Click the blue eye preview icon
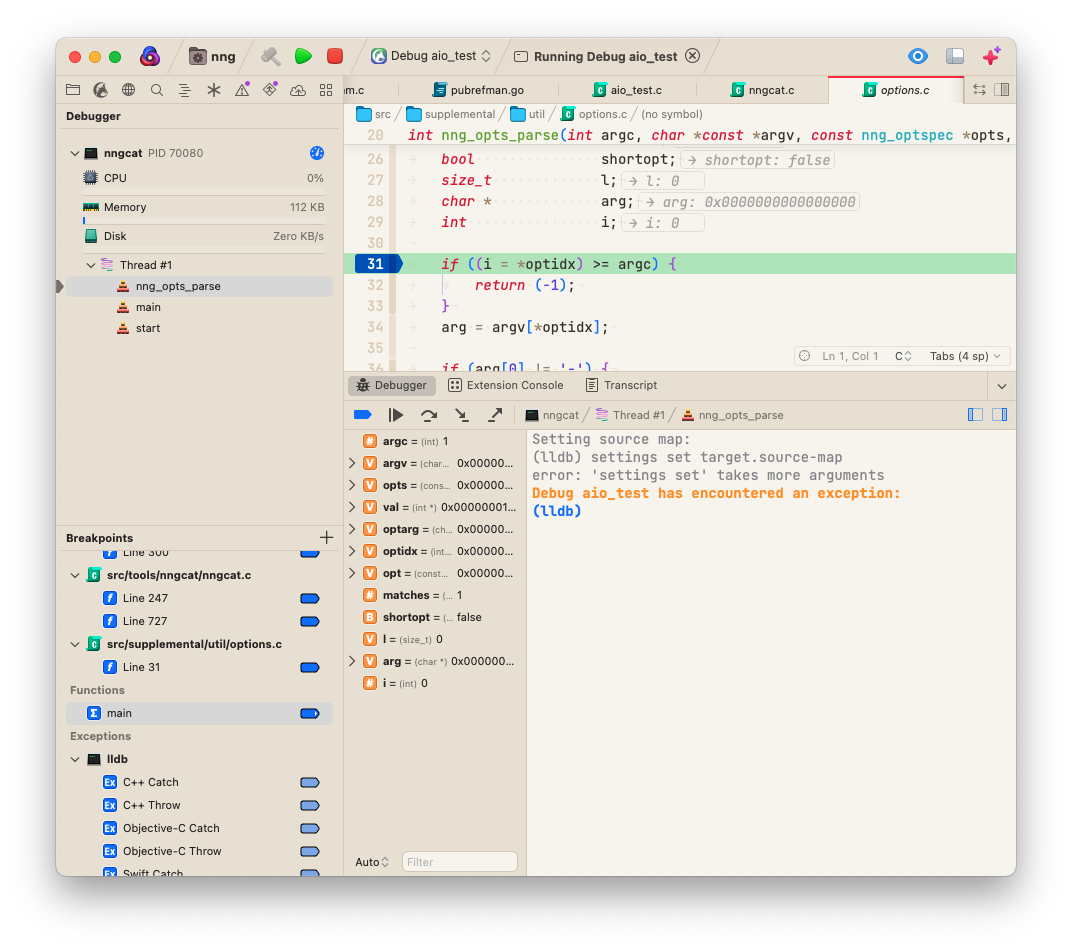 pyautogui.click(x=917, y=56)
